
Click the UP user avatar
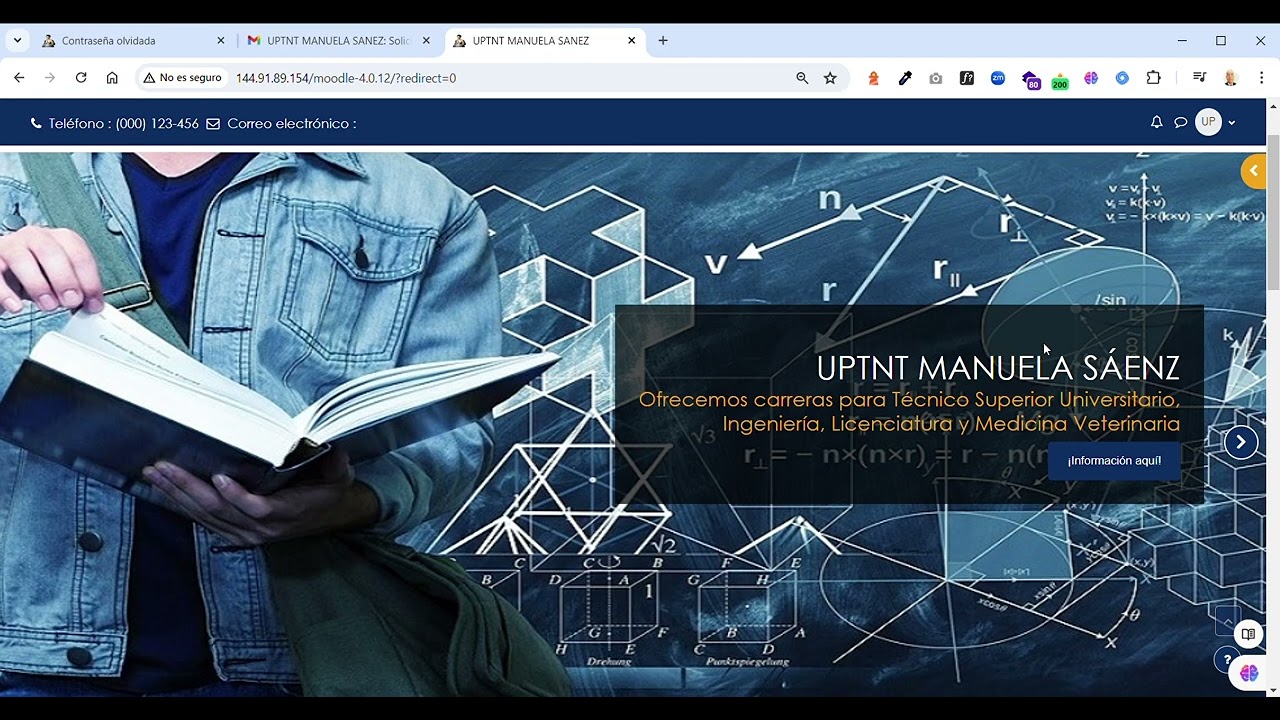click(x=1208, y=122)
